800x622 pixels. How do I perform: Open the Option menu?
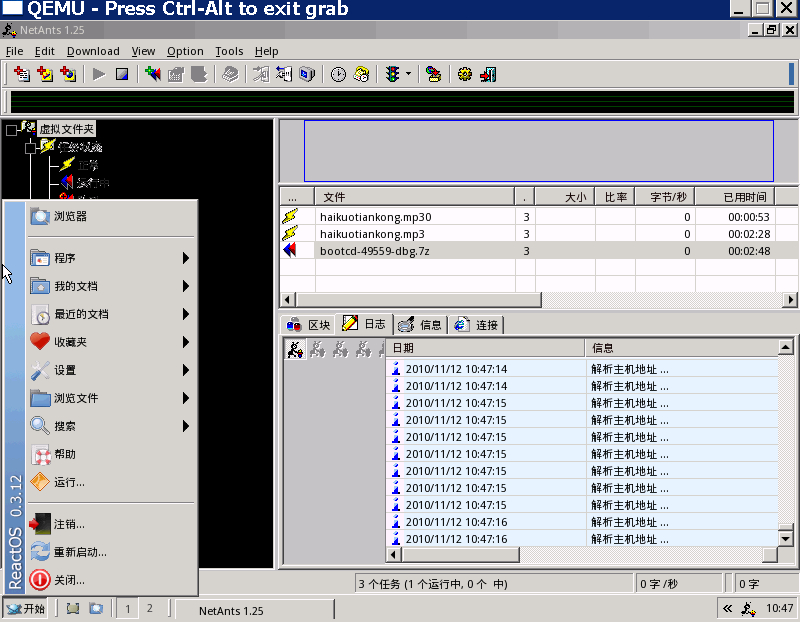[x=185, y=51]
